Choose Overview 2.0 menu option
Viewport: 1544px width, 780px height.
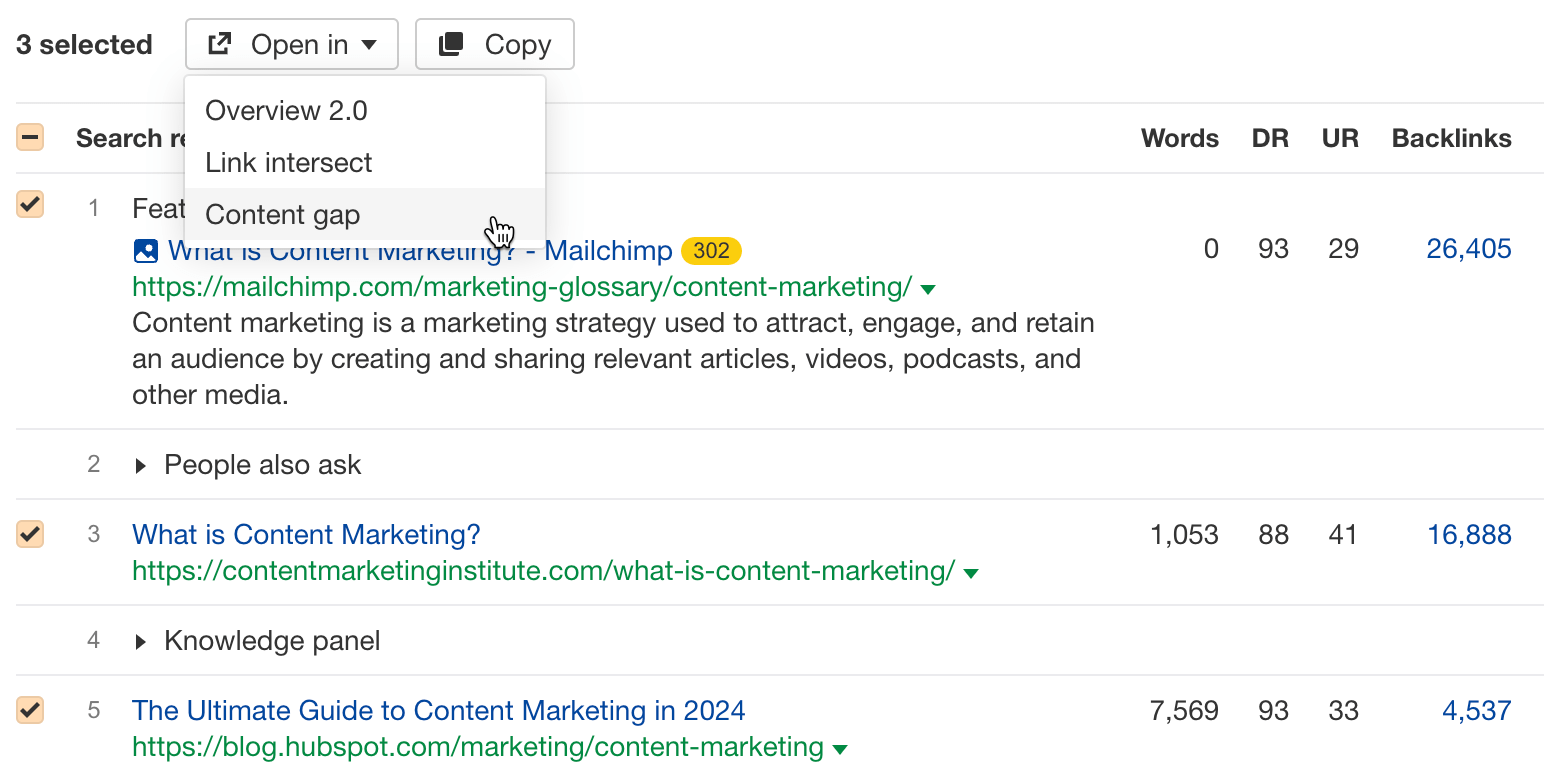point(286,110)
